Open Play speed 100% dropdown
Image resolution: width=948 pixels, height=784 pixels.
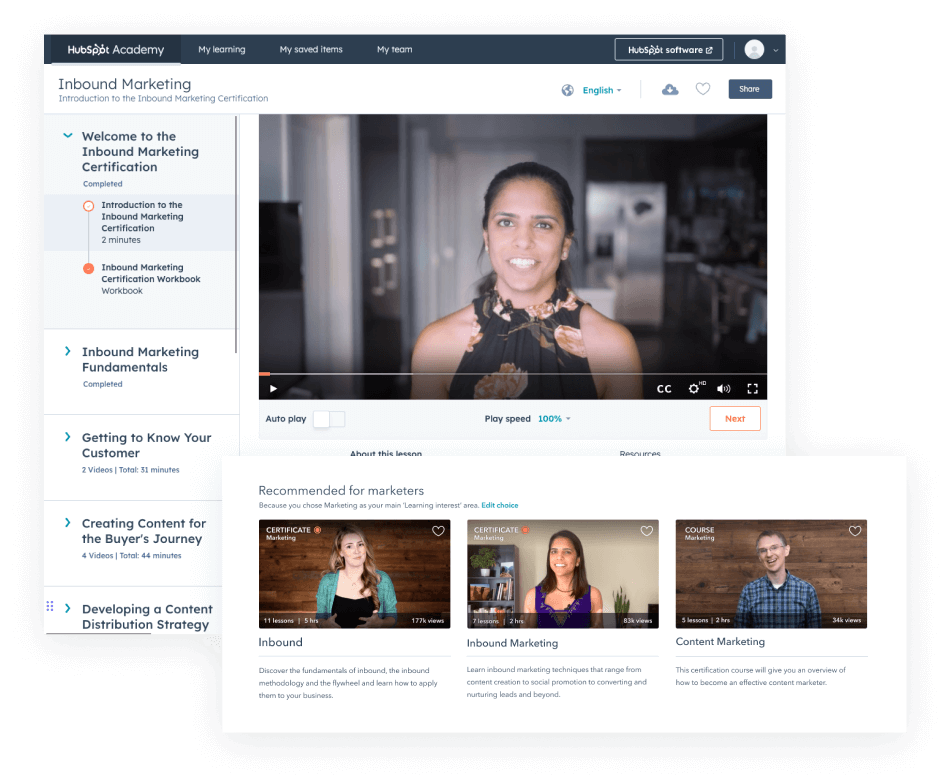(554, 419)
